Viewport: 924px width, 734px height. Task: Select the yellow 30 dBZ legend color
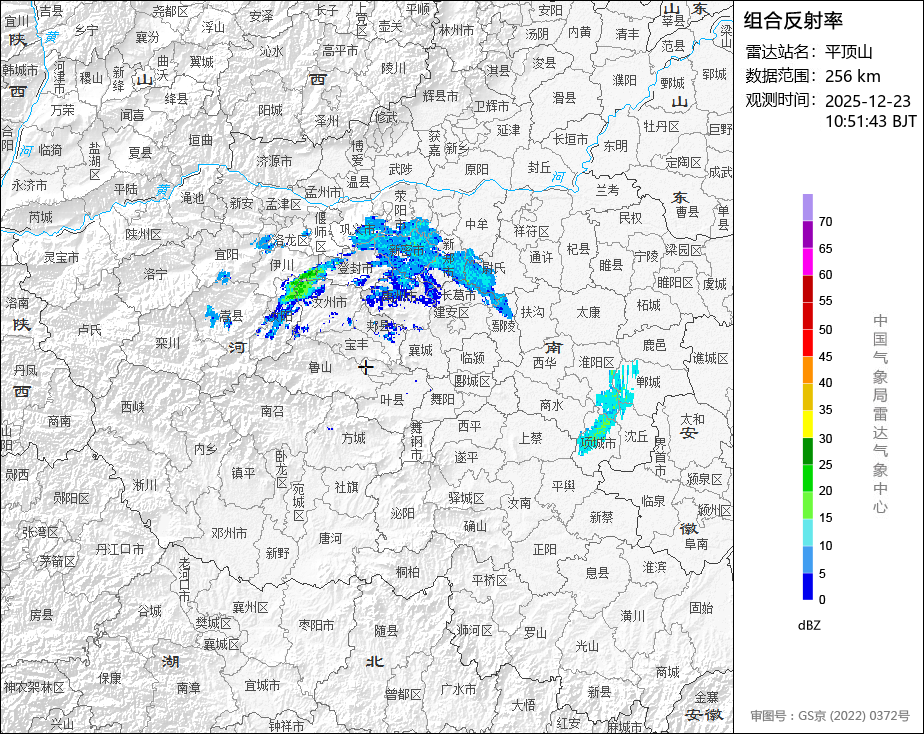click(807, 424)
